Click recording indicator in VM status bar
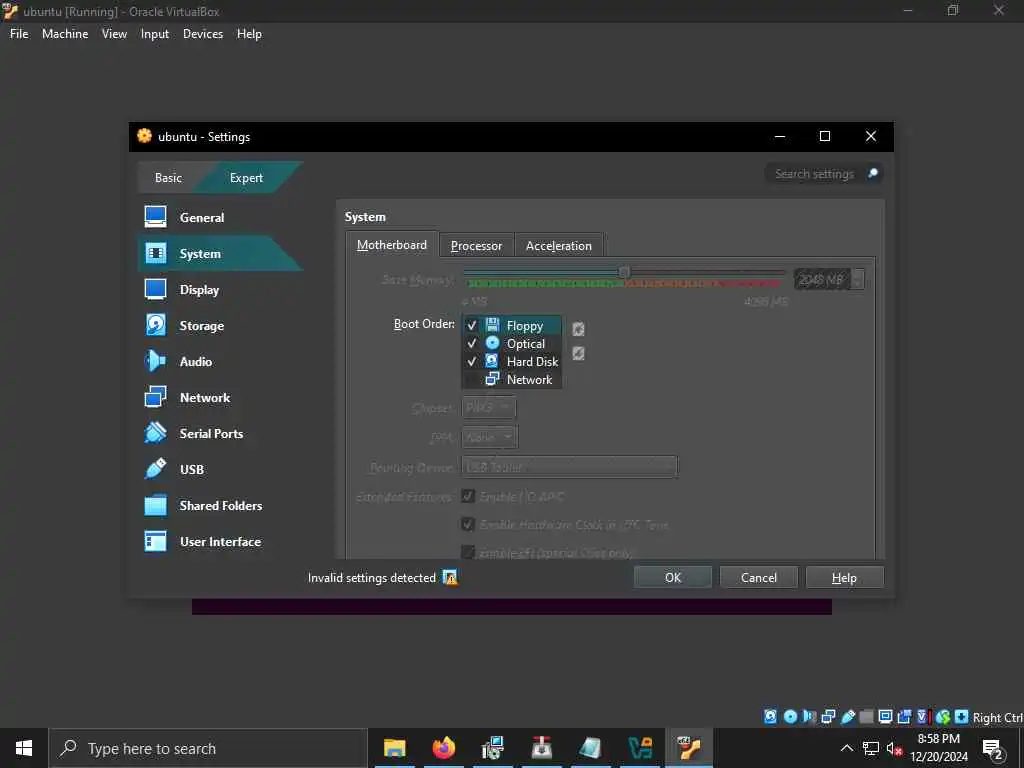 coord(904,717)
